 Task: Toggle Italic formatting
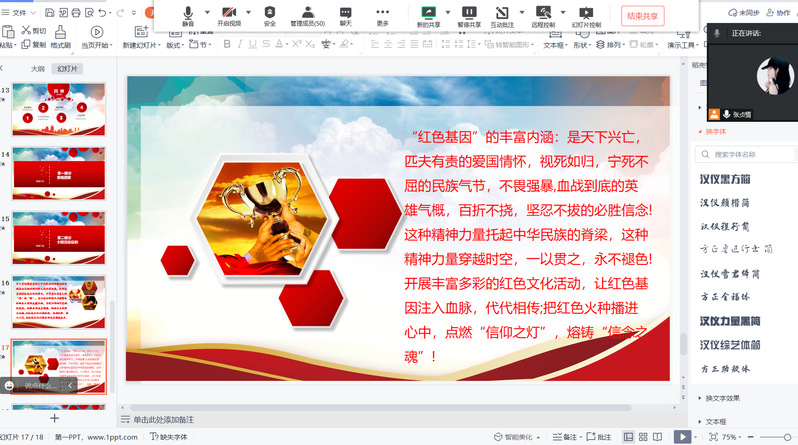(240, 44)
